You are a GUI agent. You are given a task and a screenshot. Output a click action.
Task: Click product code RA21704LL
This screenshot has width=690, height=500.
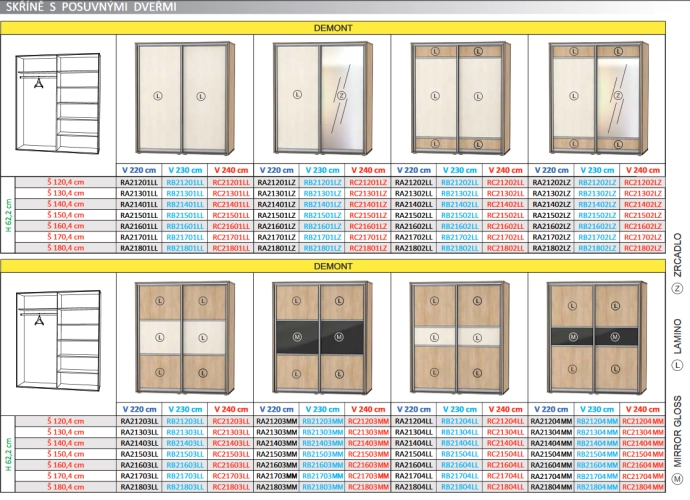point(414,476)
